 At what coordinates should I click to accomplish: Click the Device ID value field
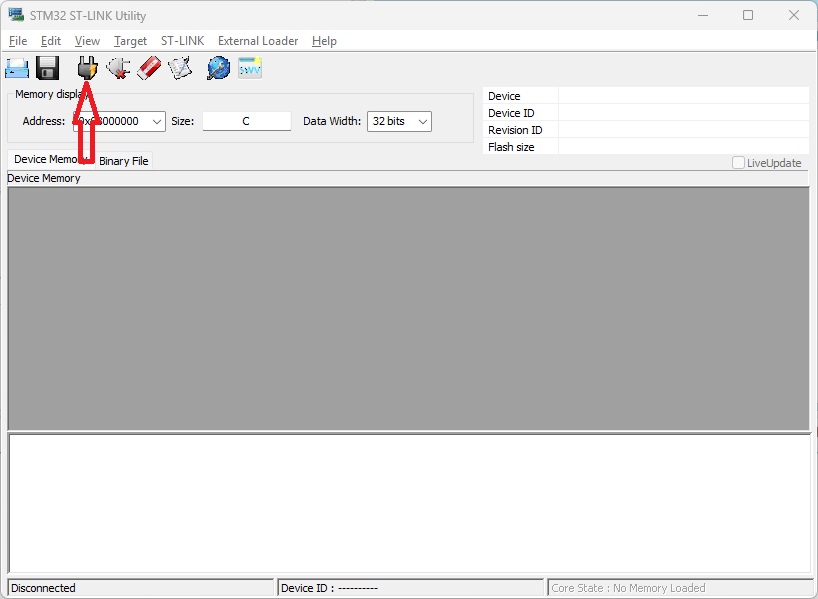(683, 113)
